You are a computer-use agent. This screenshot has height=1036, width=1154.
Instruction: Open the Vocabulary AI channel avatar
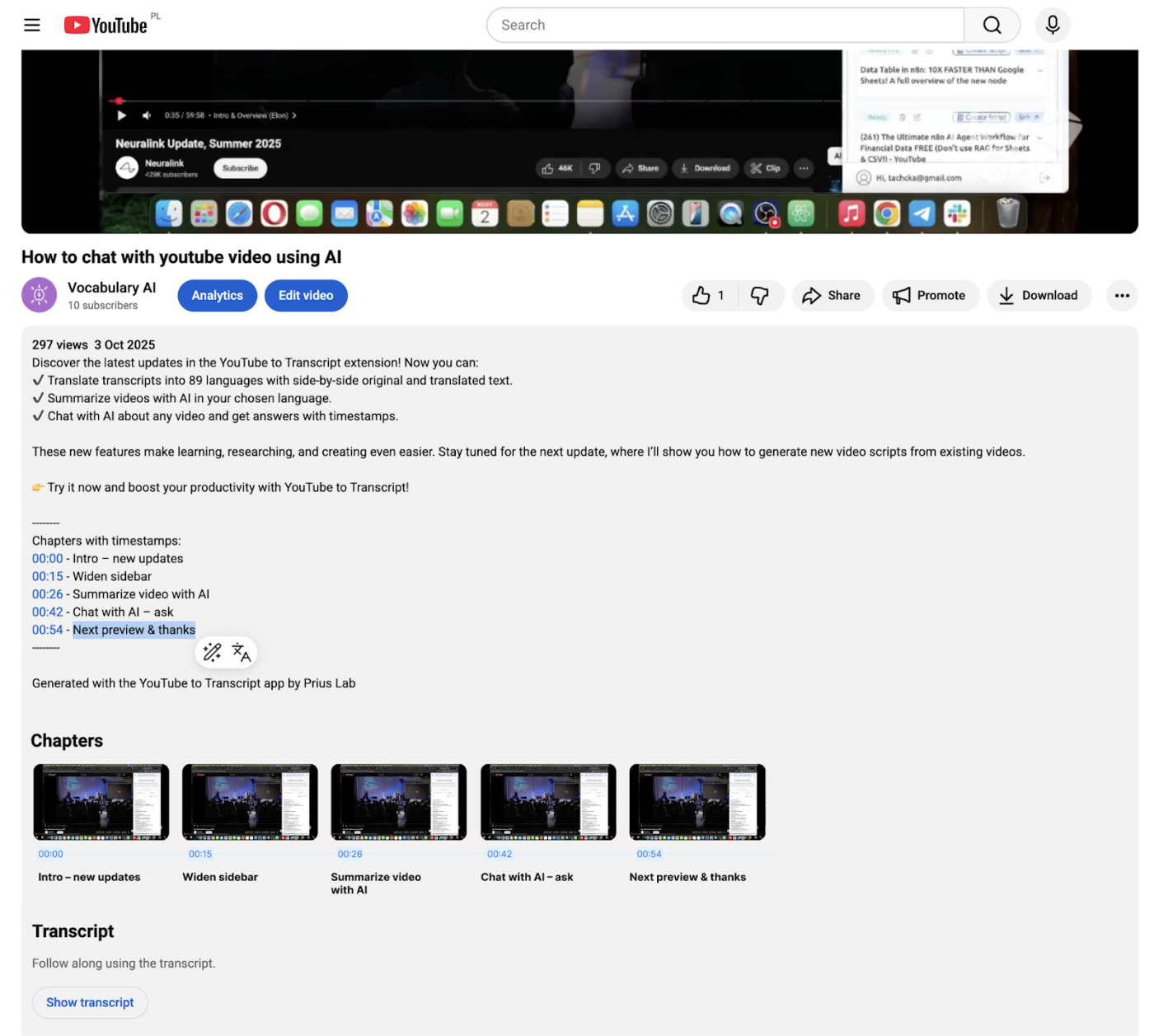click(x=39, y=295)
